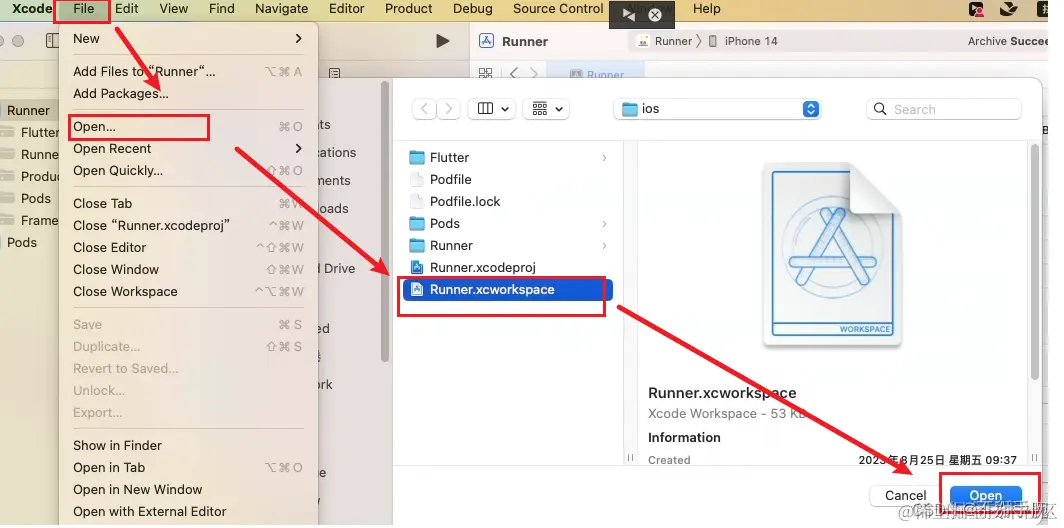
Task: Click the editor grid layout icon
Action: [486, 73]
